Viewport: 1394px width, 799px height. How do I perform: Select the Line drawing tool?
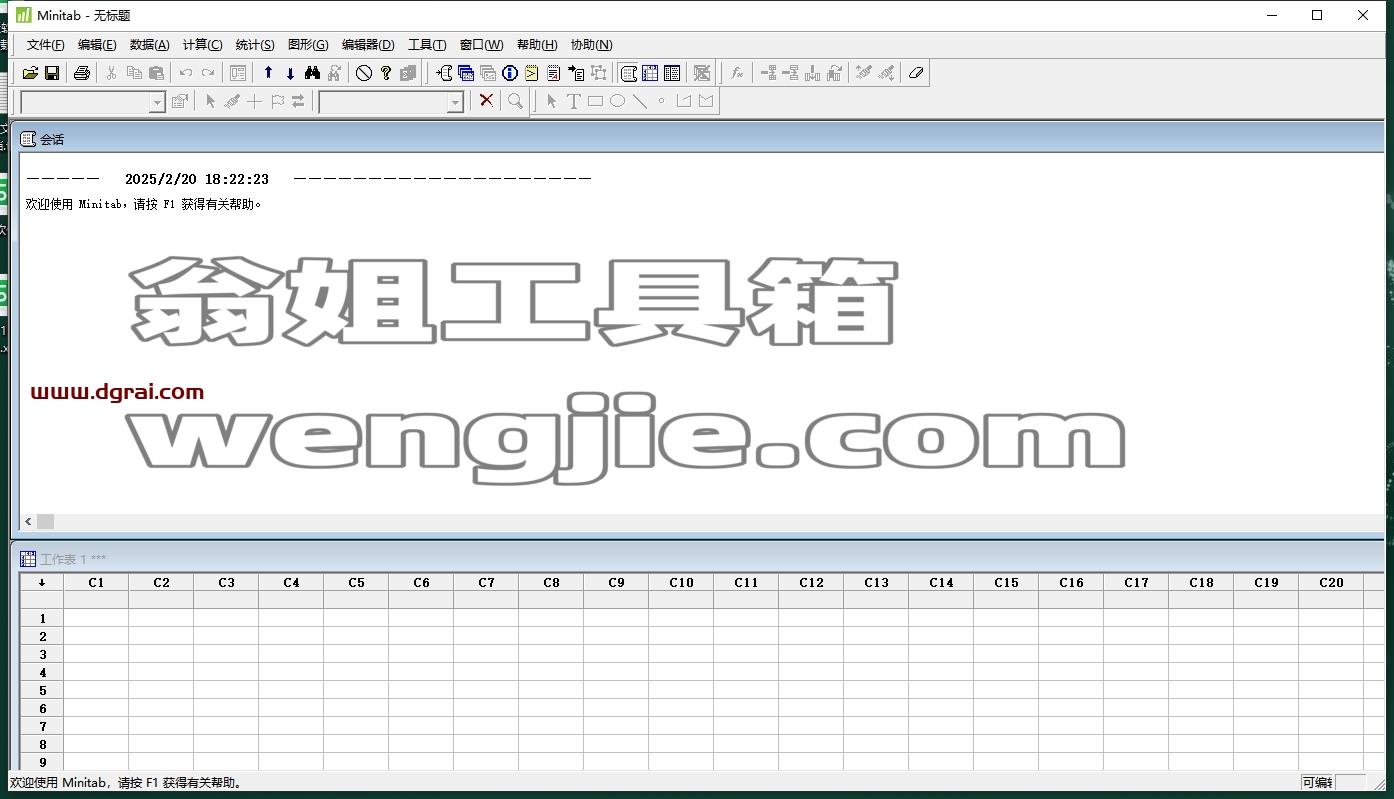click(640, 101)
